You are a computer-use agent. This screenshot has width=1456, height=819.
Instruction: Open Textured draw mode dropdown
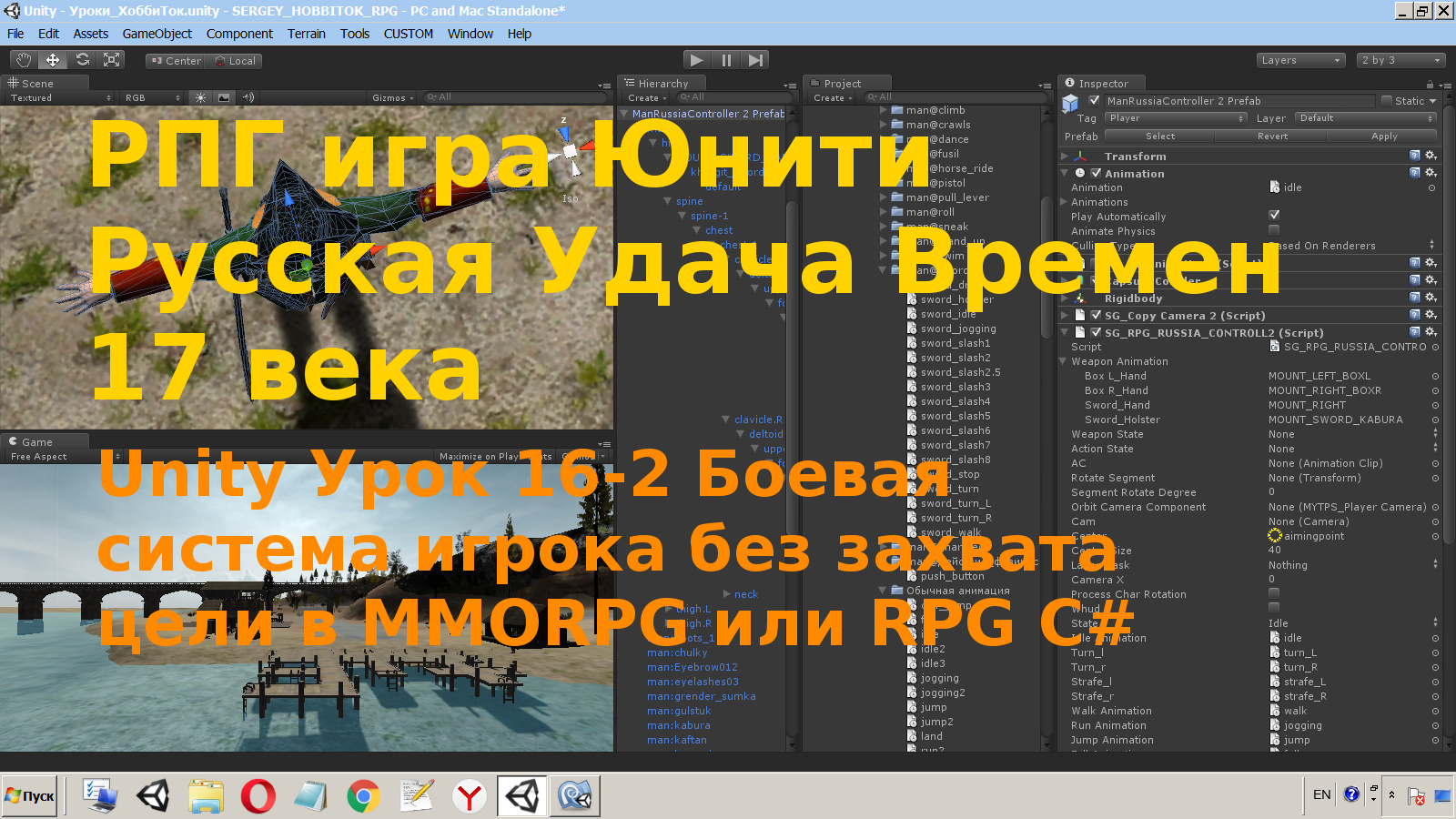61,97
